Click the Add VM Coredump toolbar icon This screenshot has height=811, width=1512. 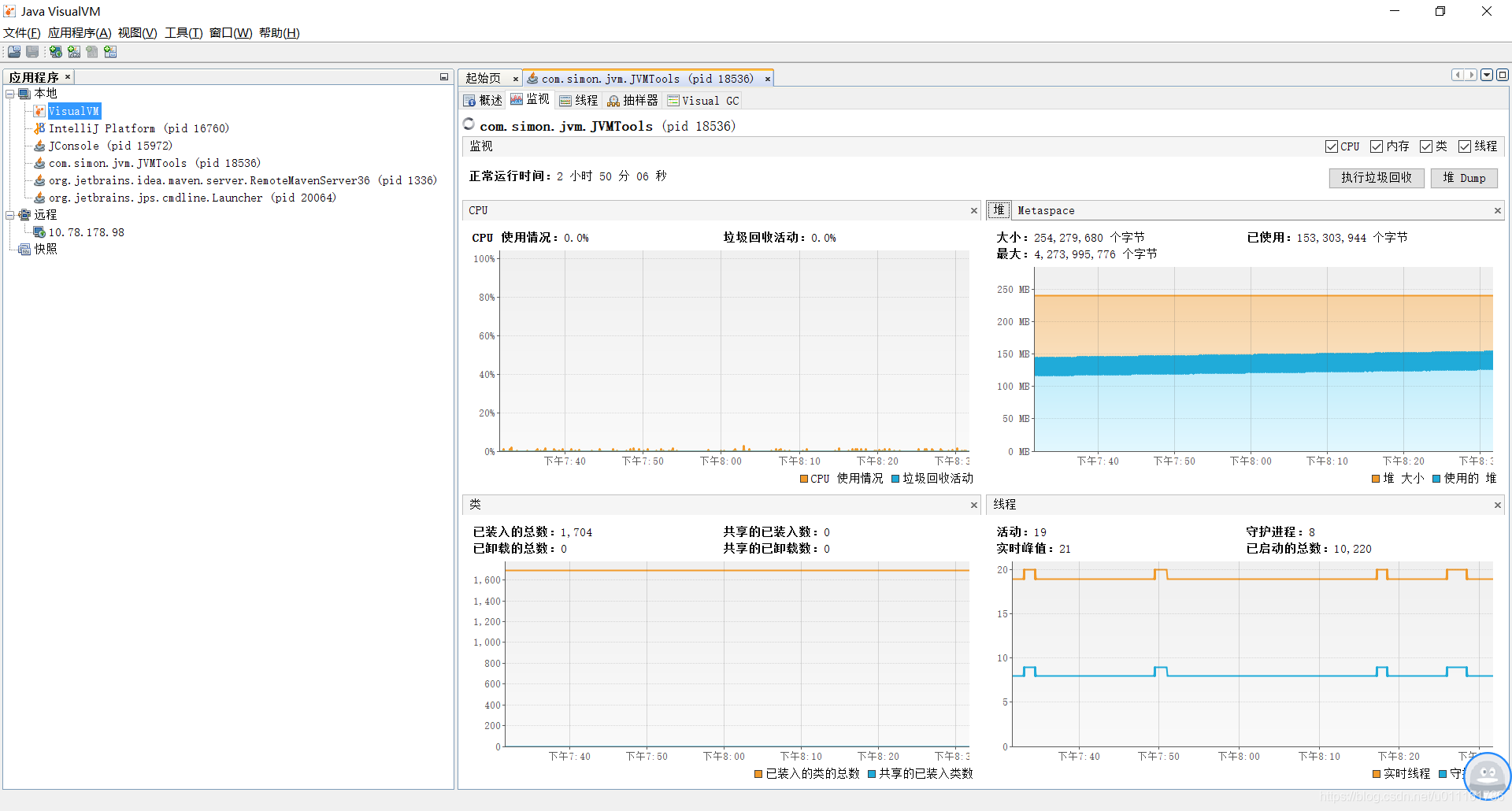110,52
